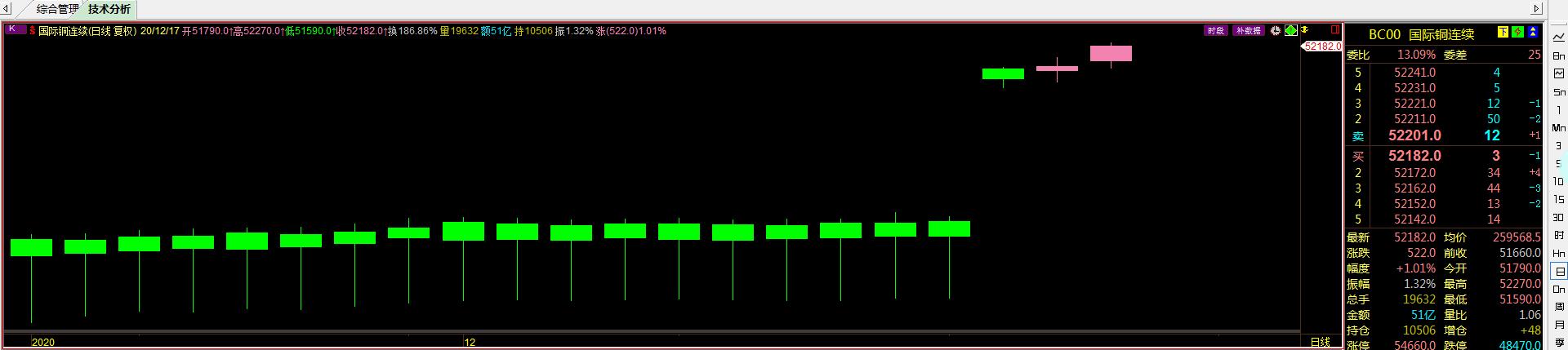Screen dimensions: 1568x350
Task: Click the green lightning icon in quote panel
Action: [1517, 33]
